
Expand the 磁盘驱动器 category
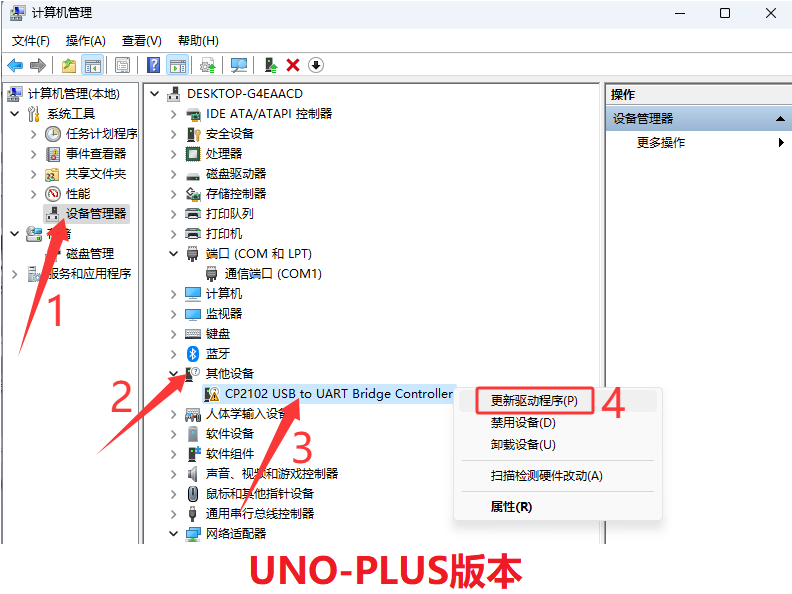tap(173, 174)
